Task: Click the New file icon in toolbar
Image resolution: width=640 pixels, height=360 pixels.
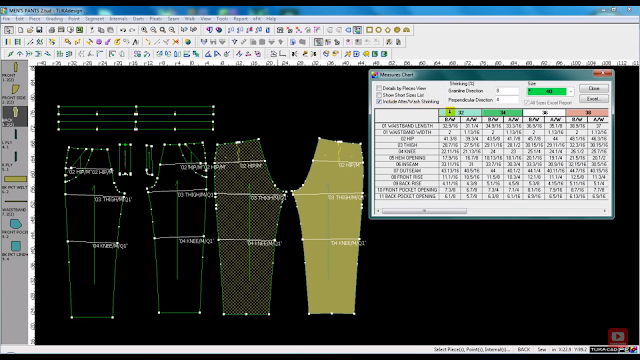Action: (20, 30)
